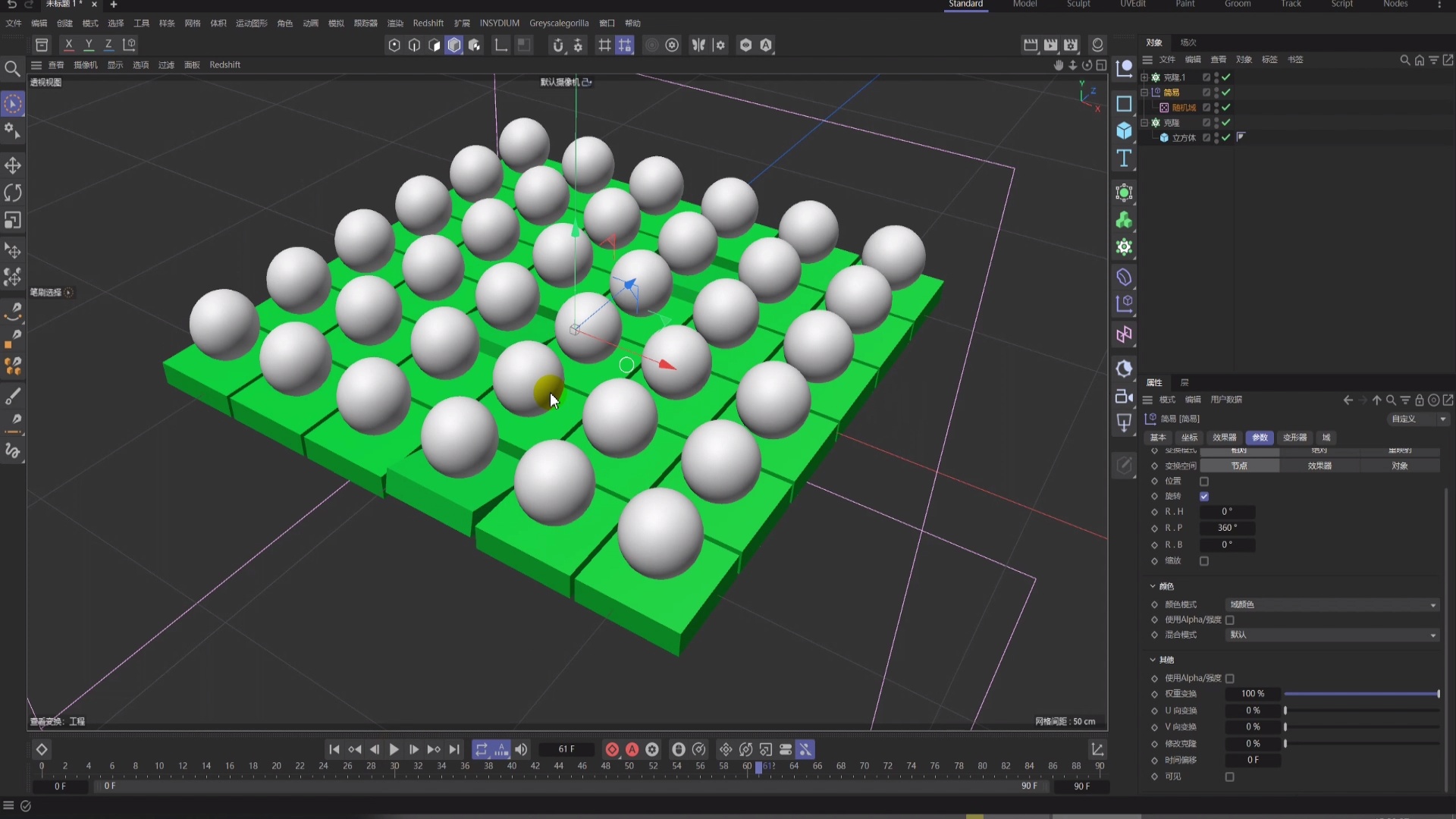This screenshot has width=1456, height=819.
Task: Collapse the 克隆 object hierarchy
Action: (1144, 122)
